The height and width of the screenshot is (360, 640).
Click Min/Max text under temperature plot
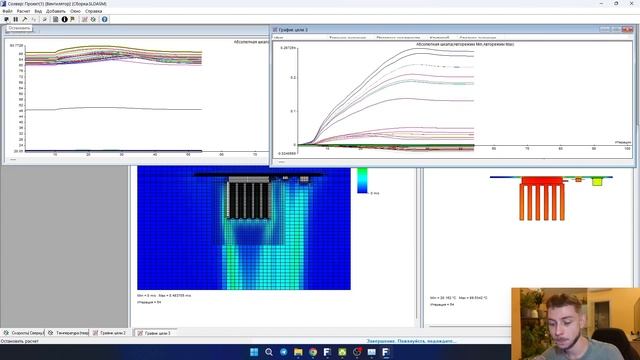458,298
